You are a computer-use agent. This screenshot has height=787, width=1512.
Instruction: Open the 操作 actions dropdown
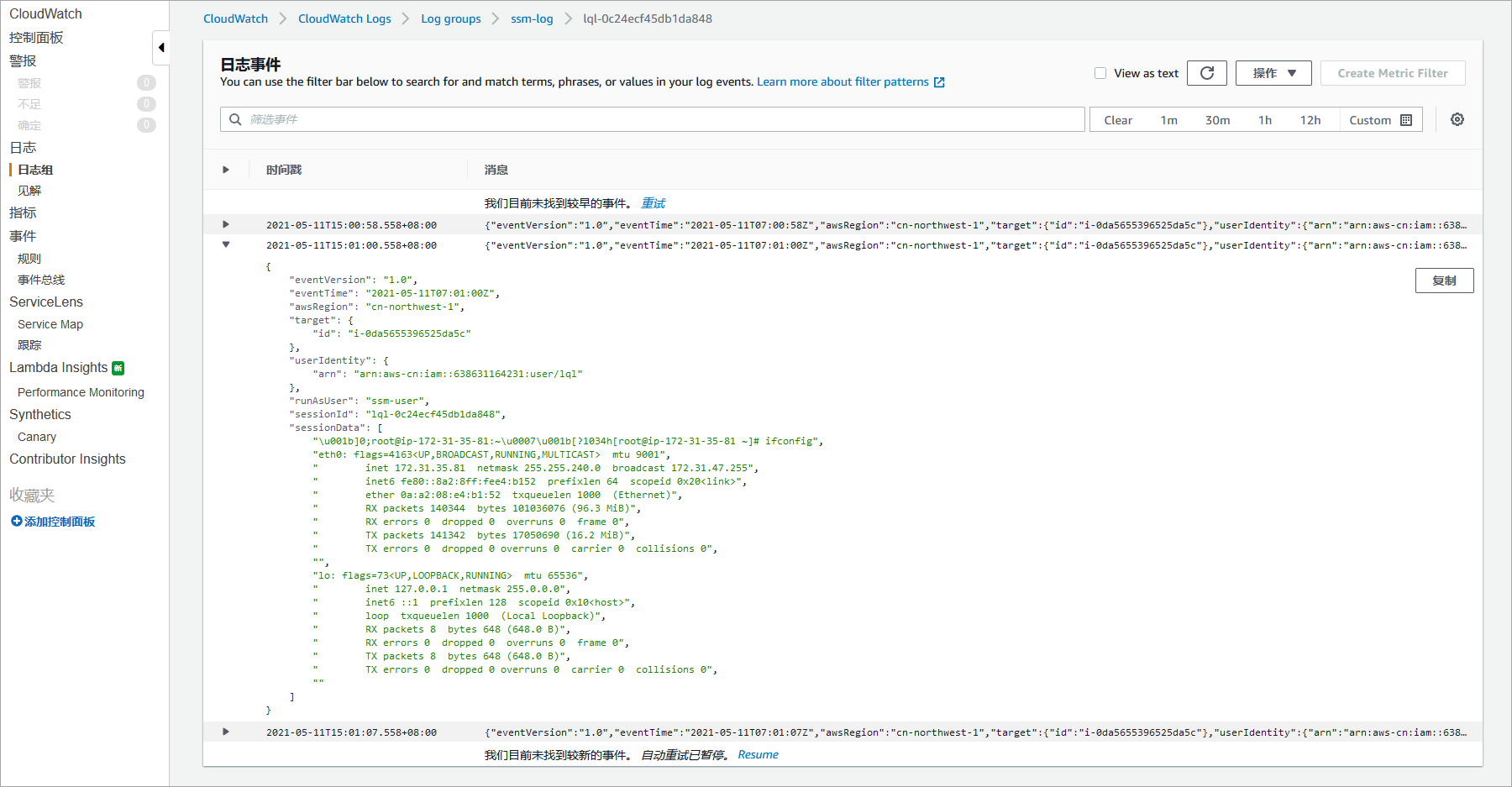(x=1273, y=73)
